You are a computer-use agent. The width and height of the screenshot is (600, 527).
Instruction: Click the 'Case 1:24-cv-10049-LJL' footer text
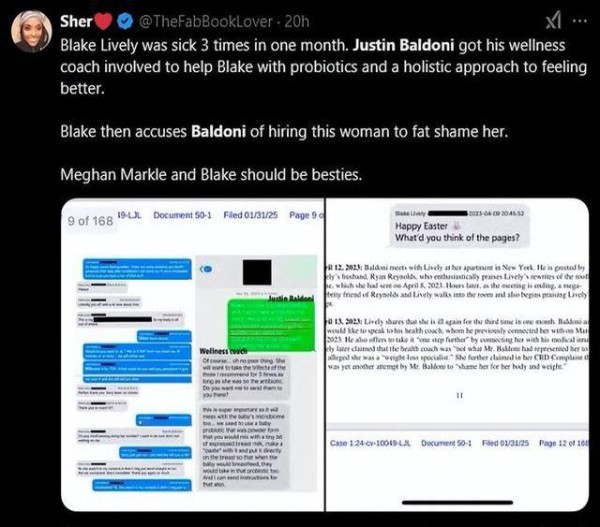pyautogui.click(x=370, y=443)
